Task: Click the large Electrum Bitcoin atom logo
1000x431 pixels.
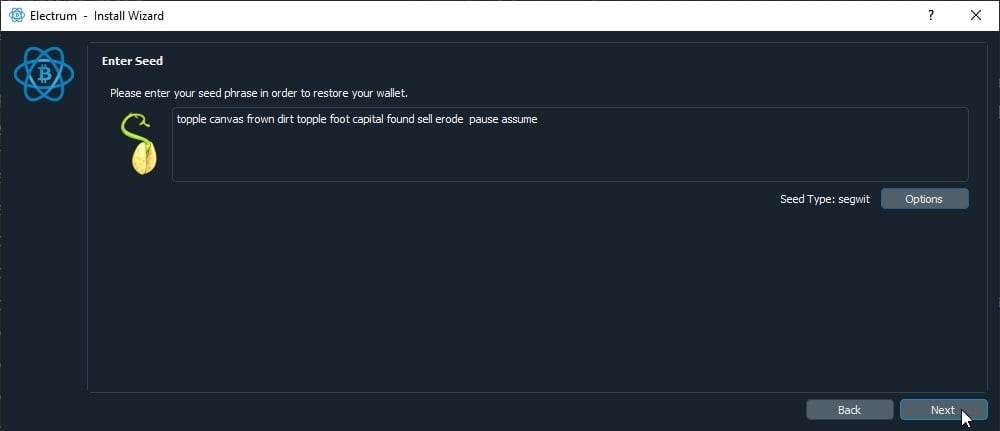Action: point(44,75)
